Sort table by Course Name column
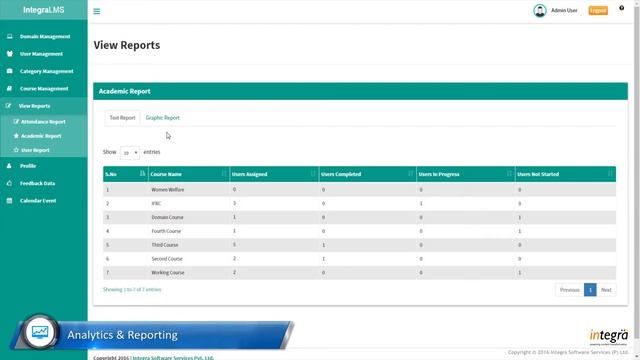Image resolution: width=640 pixels, height=360 pixels. (x=189, y=174)
